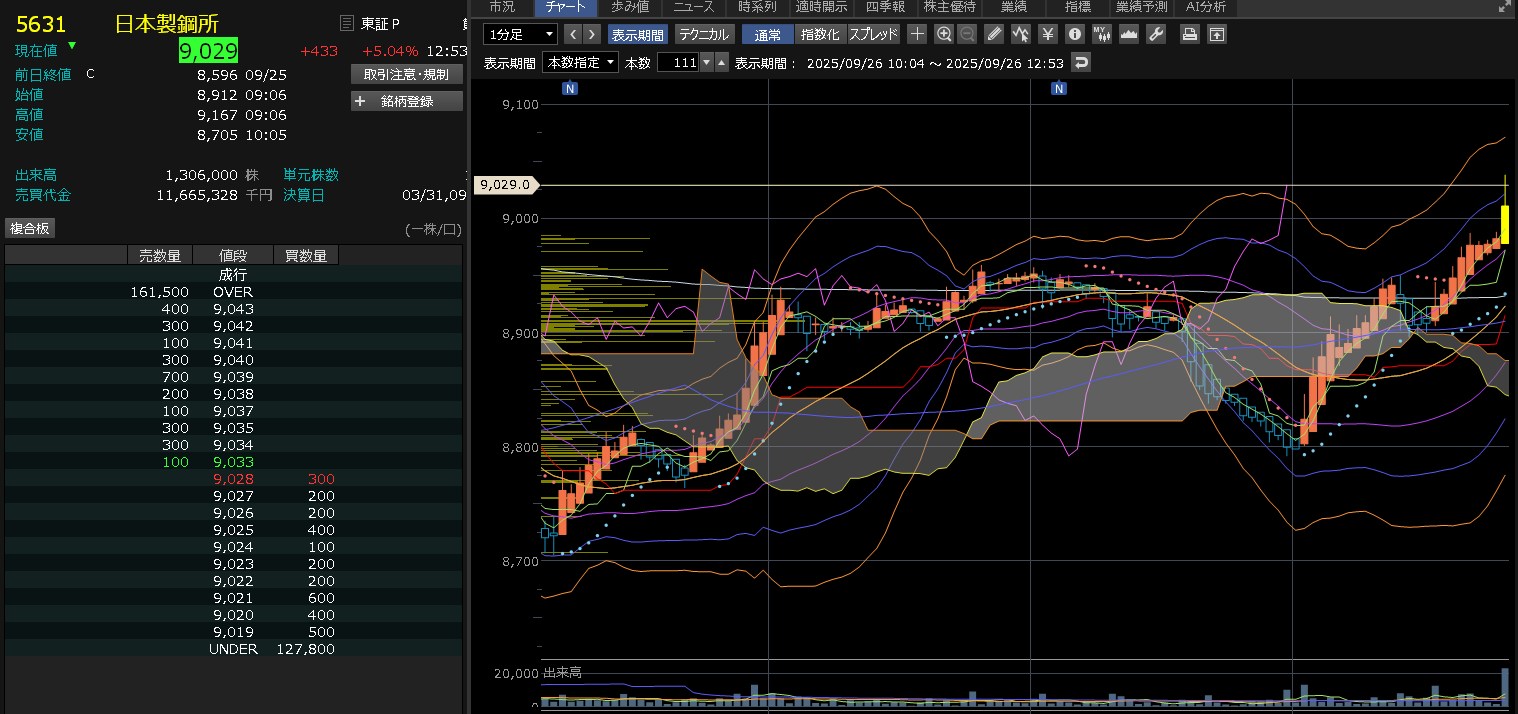Select the pencil drawing tool
Viewport: 1518px width, 714px height.
[993, 34]
